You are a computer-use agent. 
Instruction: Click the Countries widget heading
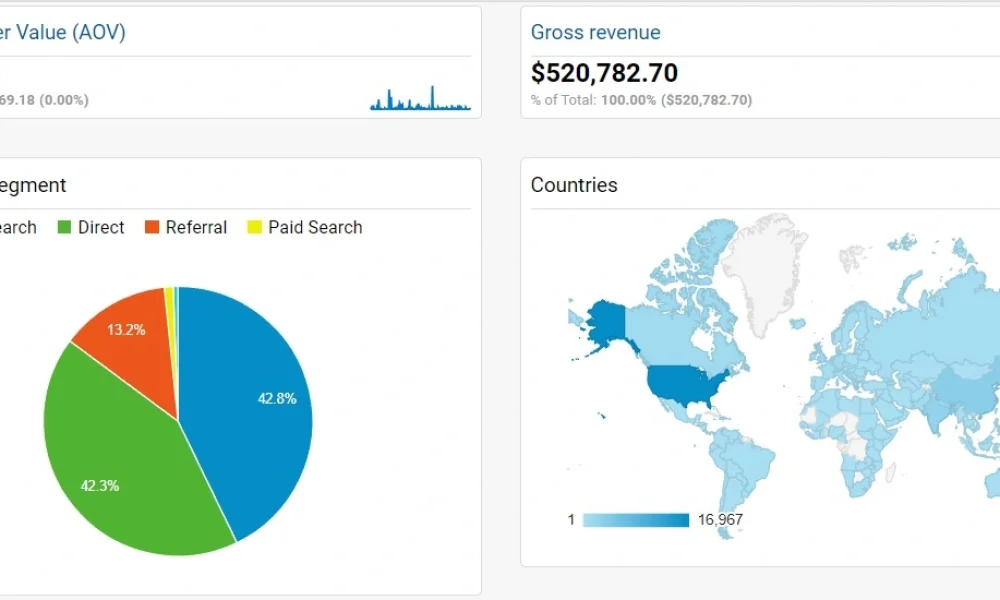[574, 185]
